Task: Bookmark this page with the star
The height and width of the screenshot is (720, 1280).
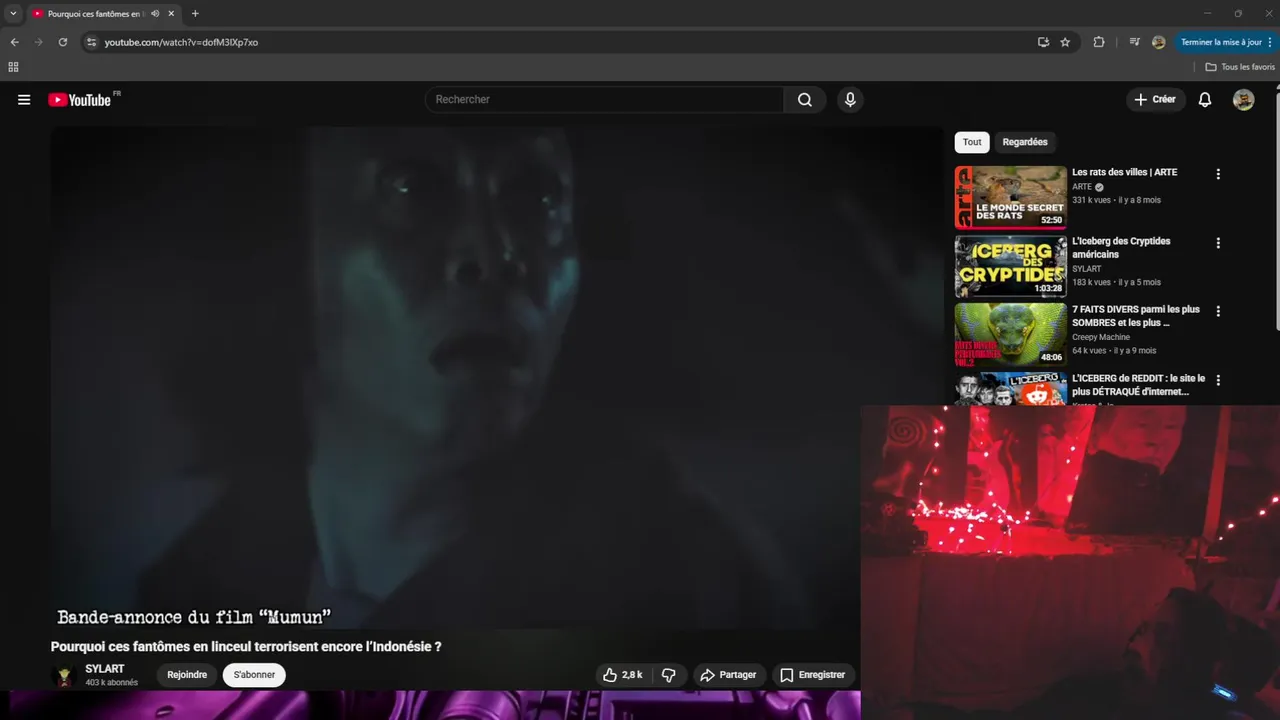Action: click(1065, 42)
